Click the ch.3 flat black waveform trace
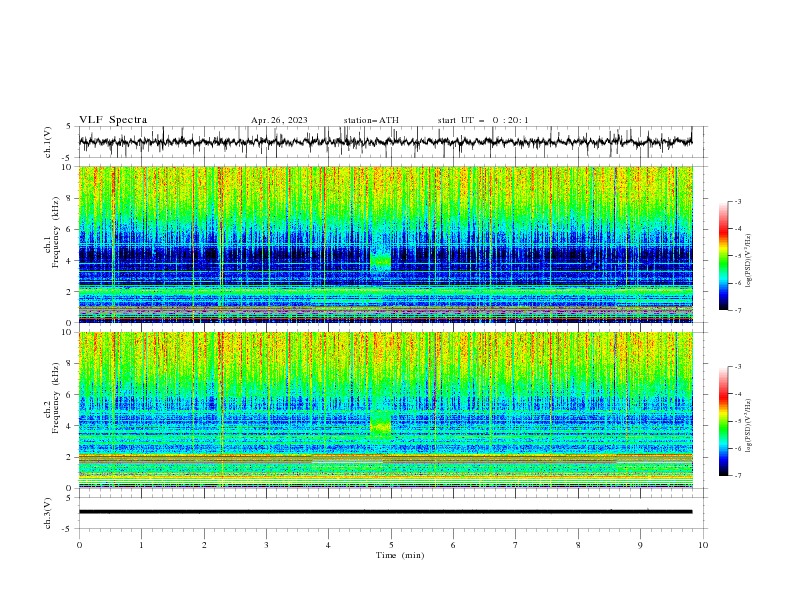This screenshot has width=792, height=612. click(x=385, y=512)
